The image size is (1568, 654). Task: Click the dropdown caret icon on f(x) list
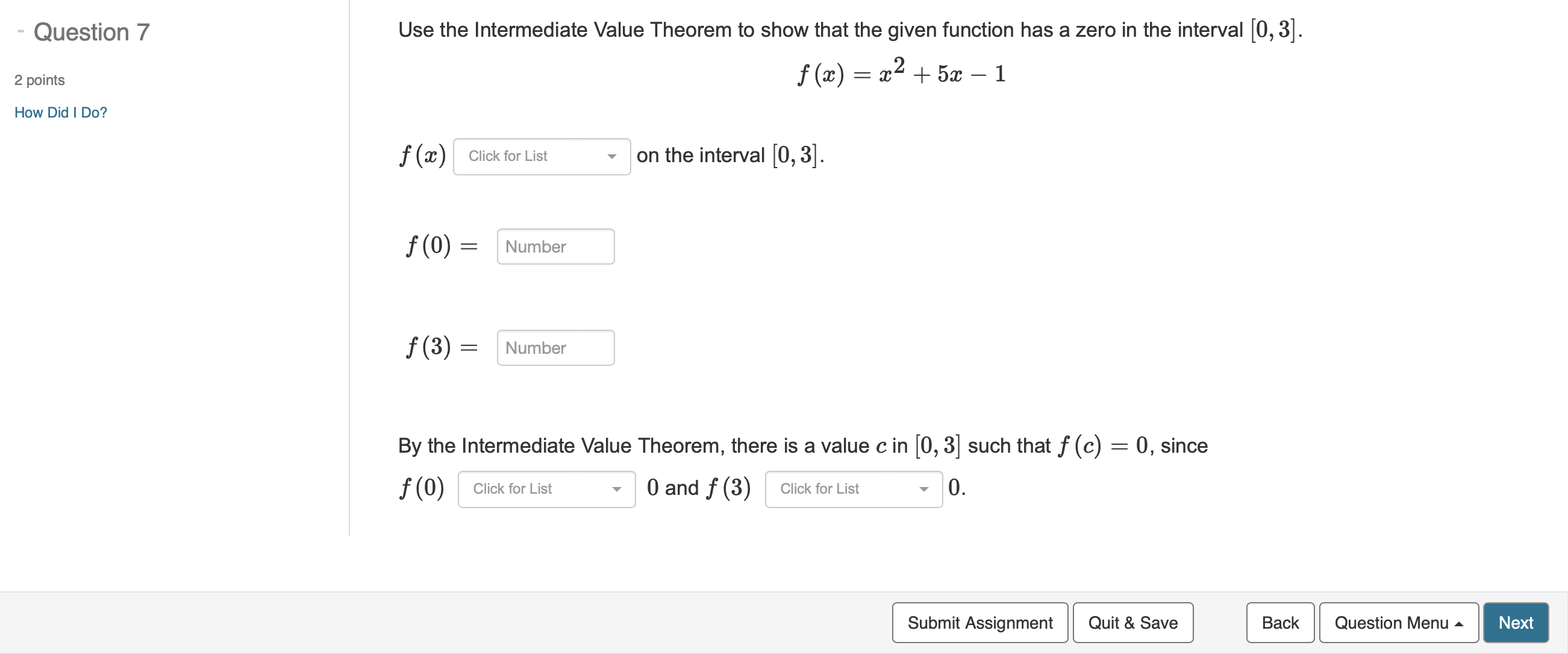point(613,156)
